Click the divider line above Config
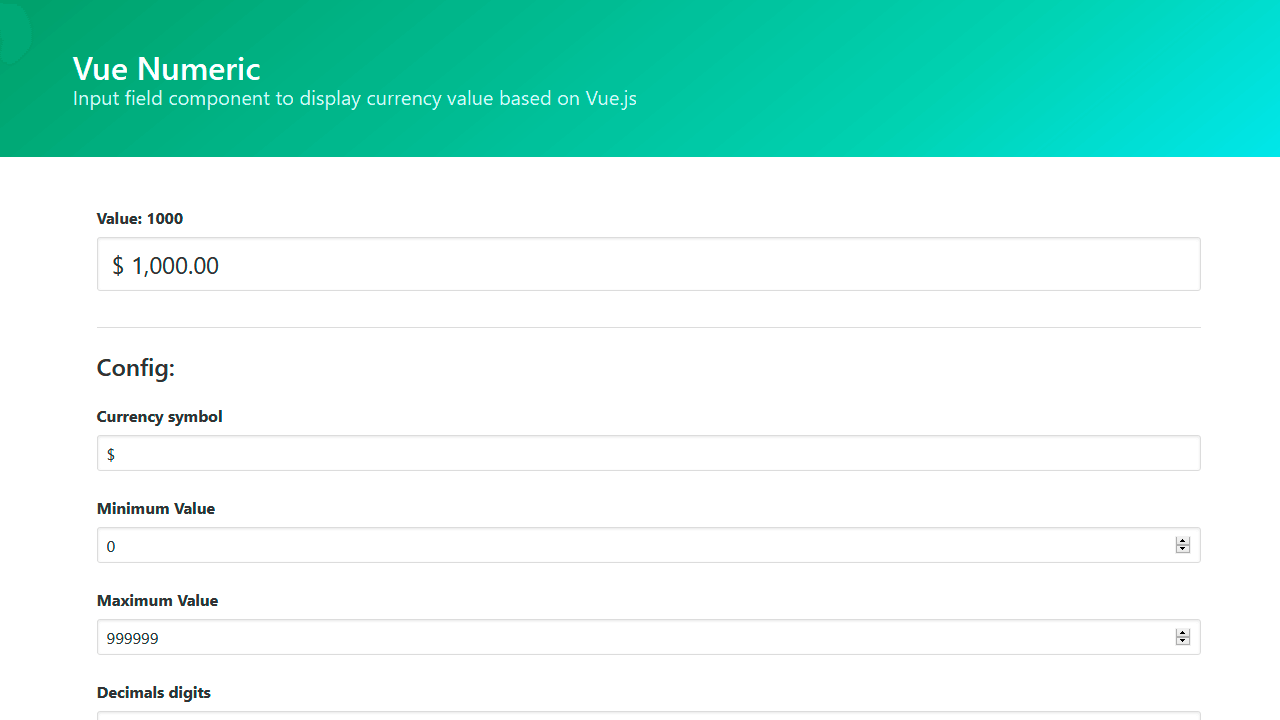Image resolution: width=1280 pixels, height=720 pixels. pyautogui.click(x=648, y=327)
